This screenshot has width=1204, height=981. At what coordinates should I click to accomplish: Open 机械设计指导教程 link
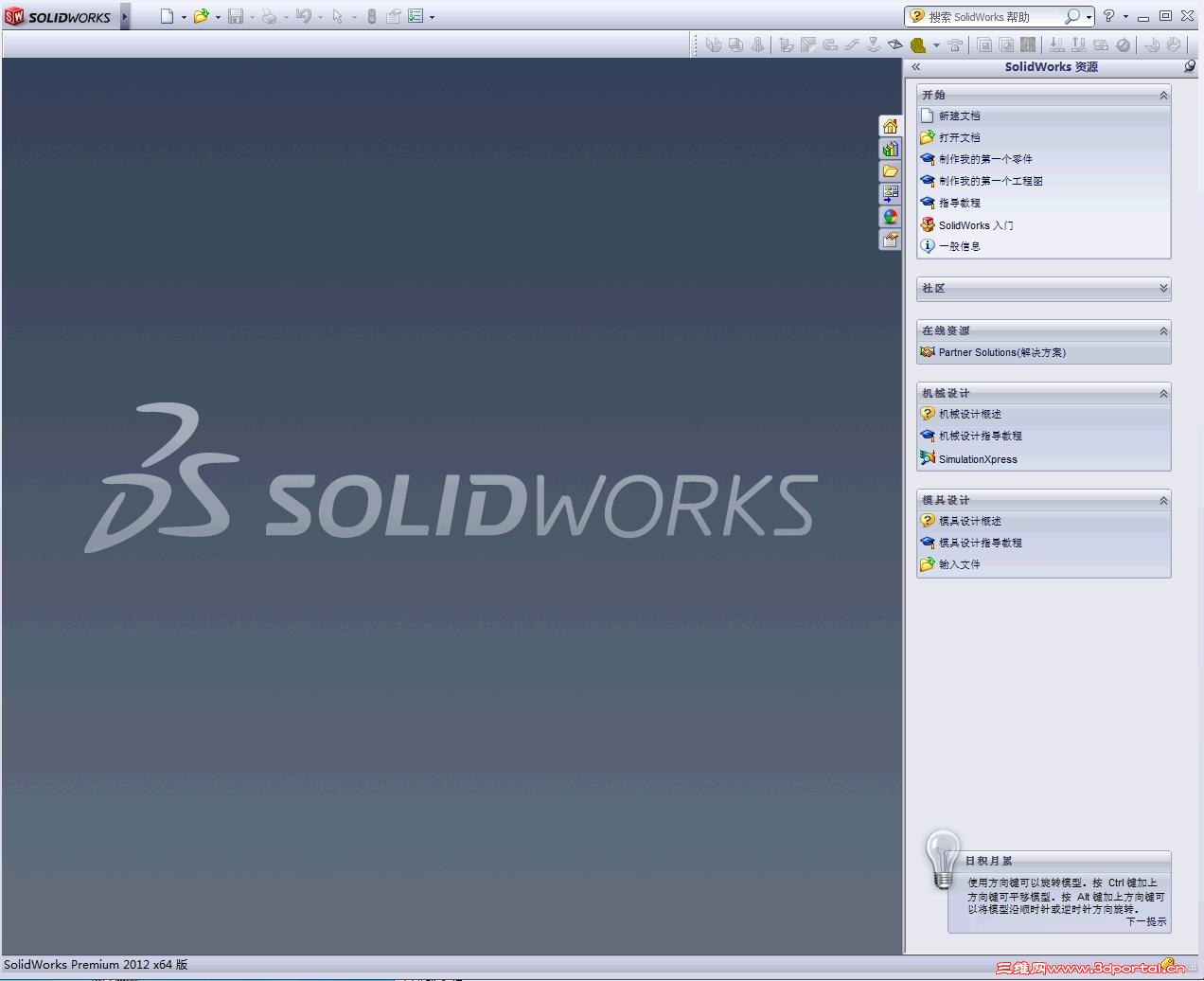coord(980,436)
